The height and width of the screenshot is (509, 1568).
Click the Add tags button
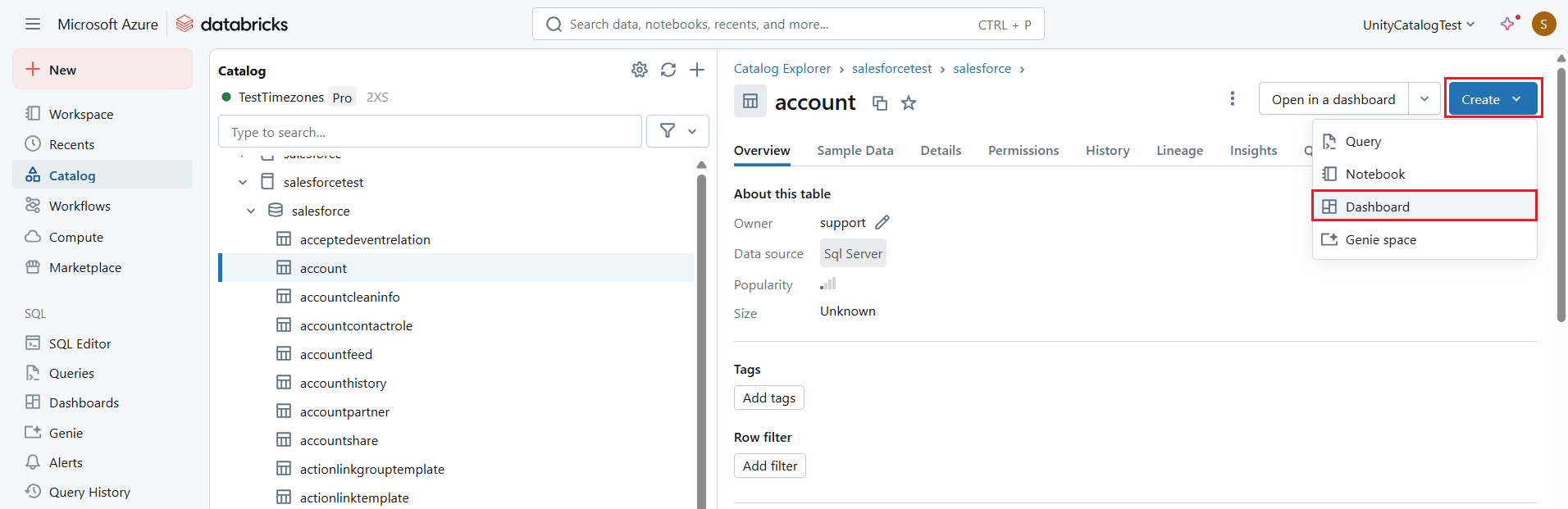pos(768,398)
